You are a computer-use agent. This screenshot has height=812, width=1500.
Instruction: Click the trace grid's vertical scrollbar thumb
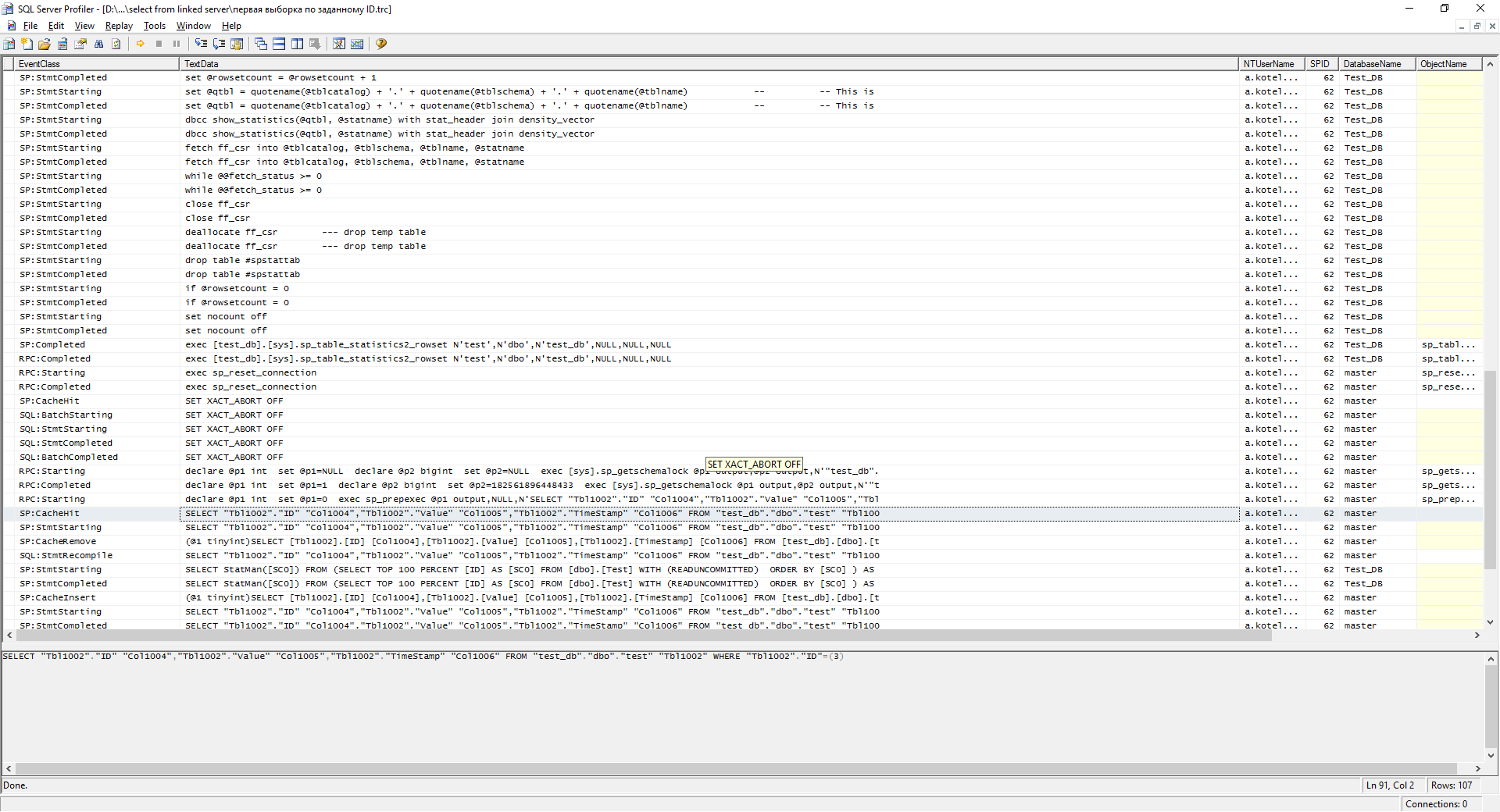[x=1491, y=468]
